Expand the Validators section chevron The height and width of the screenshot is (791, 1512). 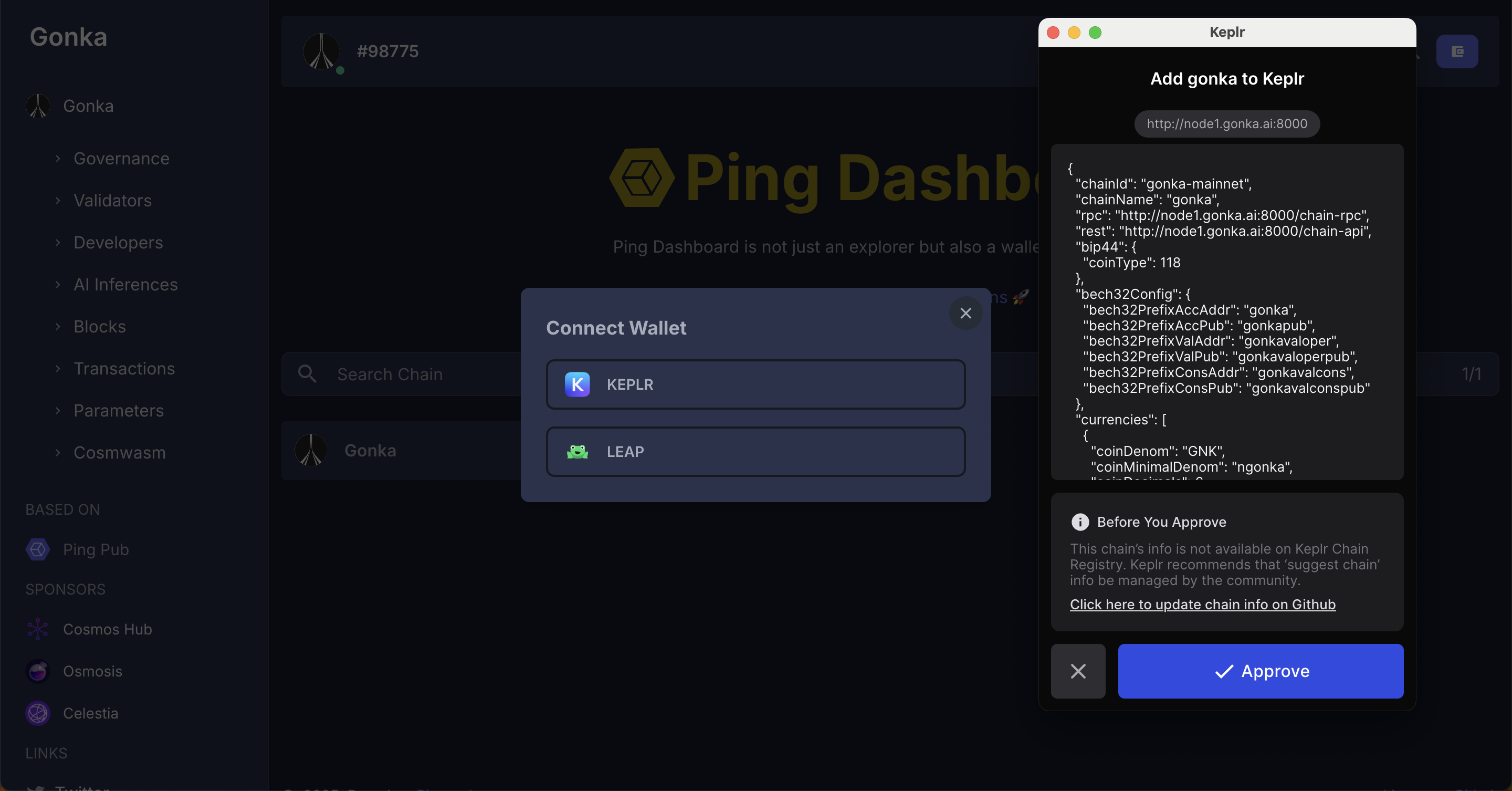pos(58,201)
